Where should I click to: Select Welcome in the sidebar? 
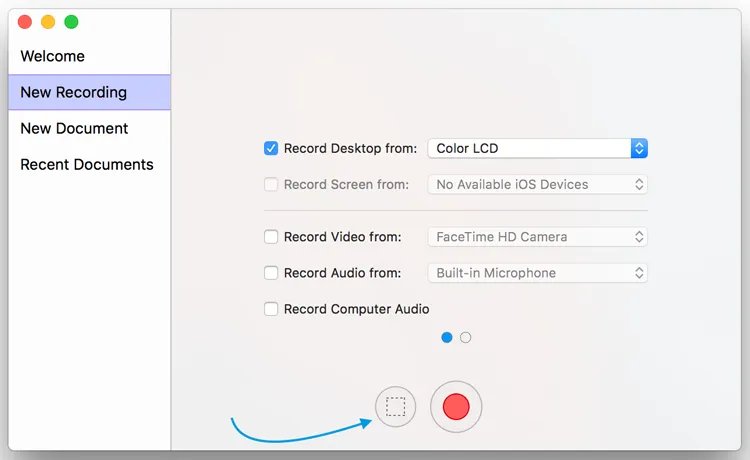pyautogui.click(x=53, y=56)
